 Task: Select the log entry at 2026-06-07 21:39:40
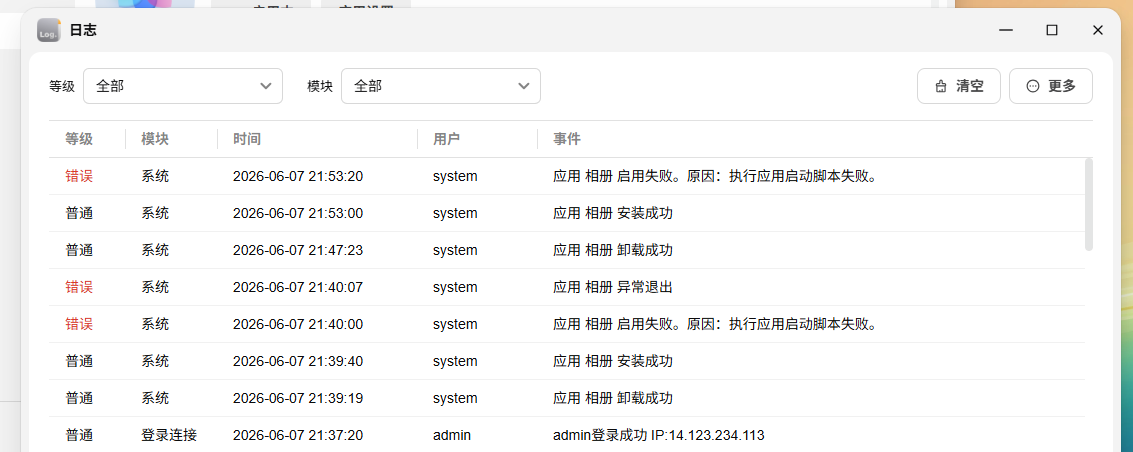pos(567,361)
